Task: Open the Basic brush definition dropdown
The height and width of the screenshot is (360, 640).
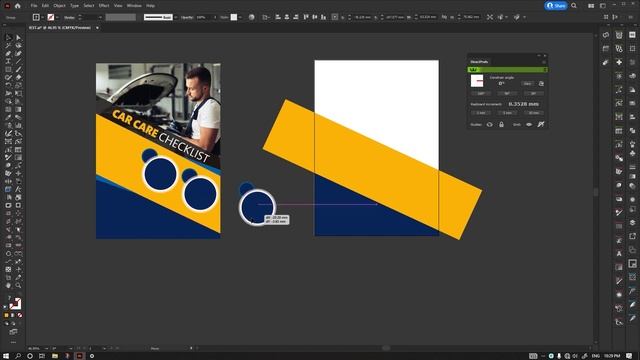Action: (x=176, y=17)
